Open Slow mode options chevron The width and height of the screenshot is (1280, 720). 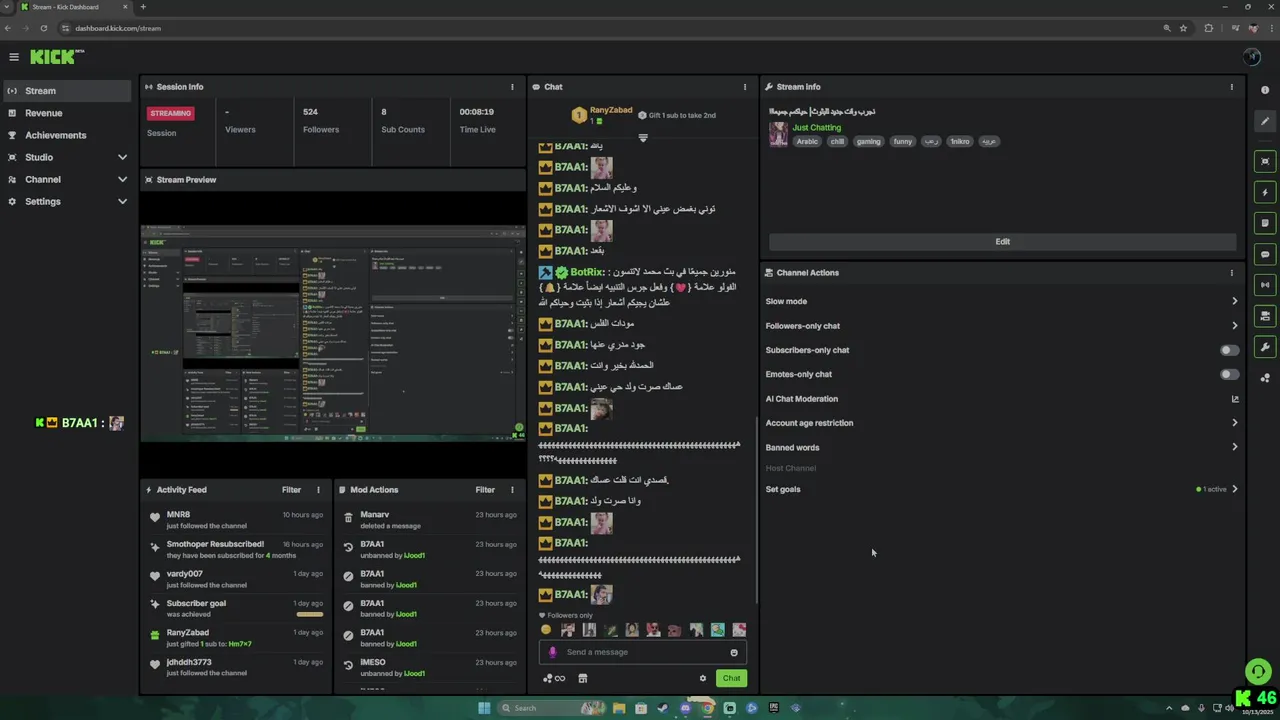click(1234, 301)
